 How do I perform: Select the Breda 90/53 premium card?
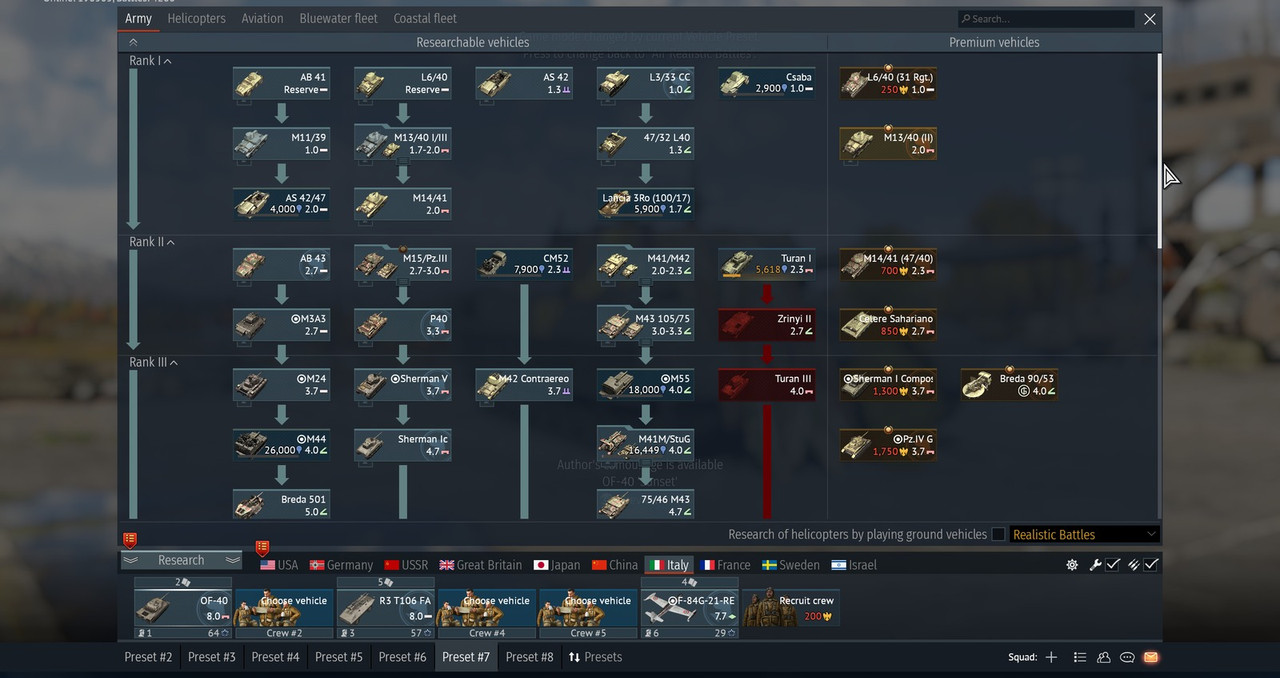pyautogui.click(x=1009, y=385)
